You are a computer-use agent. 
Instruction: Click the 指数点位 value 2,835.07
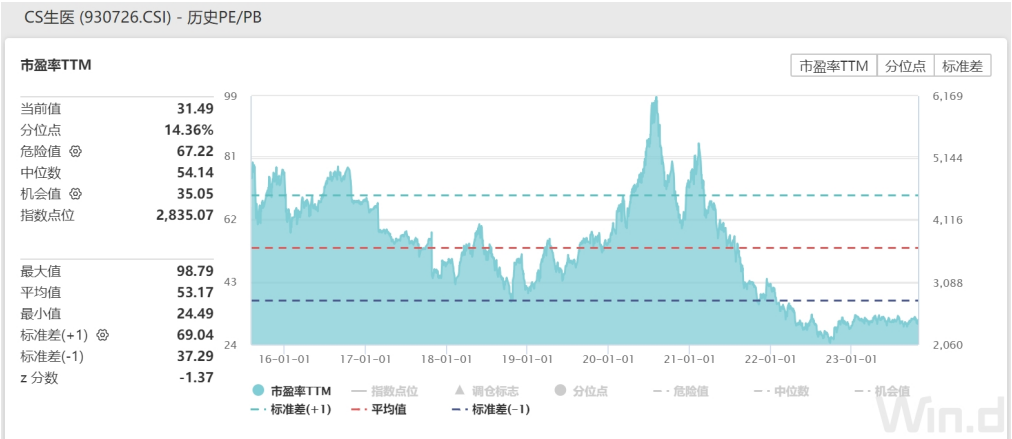tap(185, 215)
